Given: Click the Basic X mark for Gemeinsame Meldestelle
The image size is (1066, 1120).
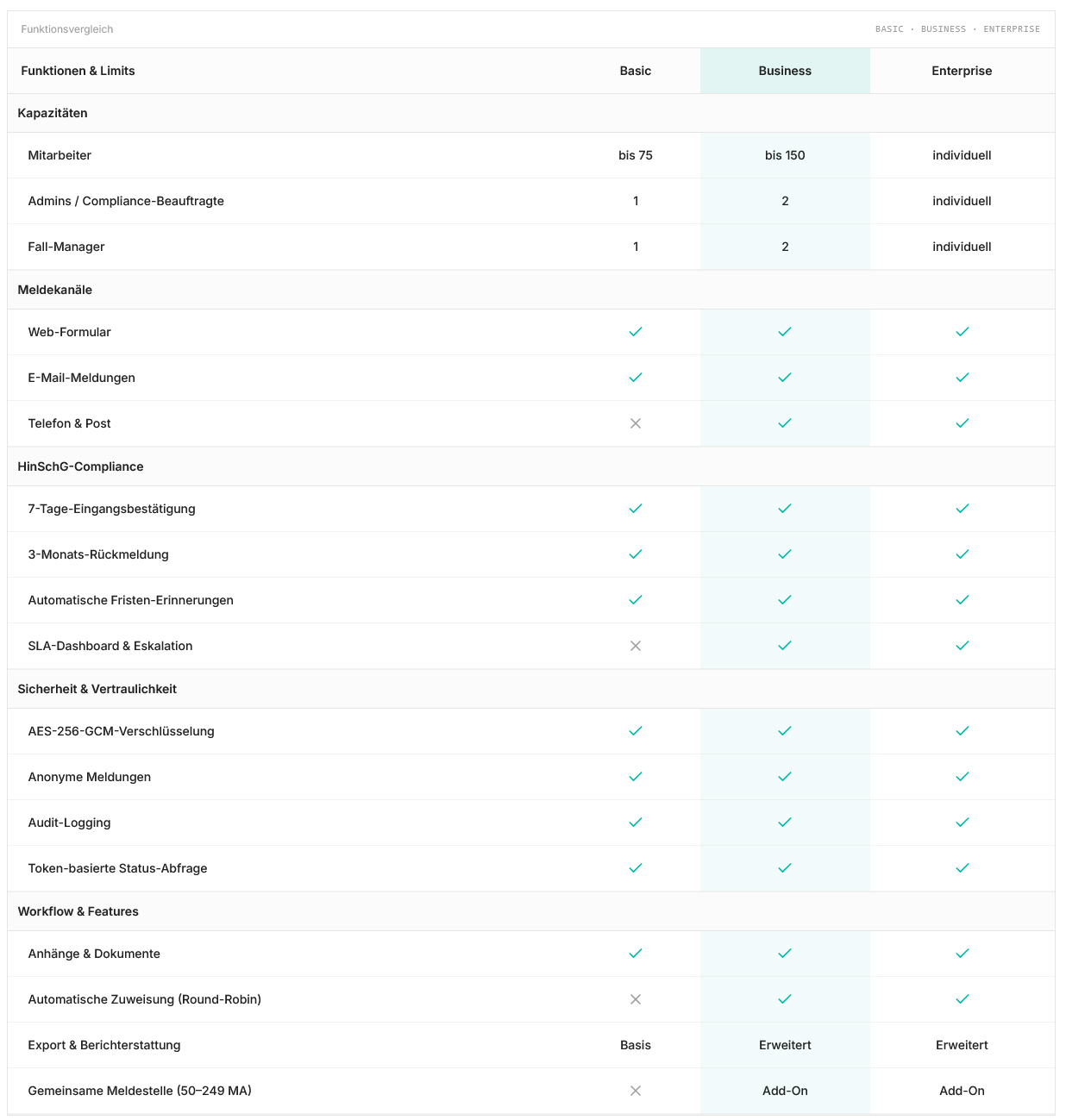Looking at the screenshot, I should [636, 1091].
